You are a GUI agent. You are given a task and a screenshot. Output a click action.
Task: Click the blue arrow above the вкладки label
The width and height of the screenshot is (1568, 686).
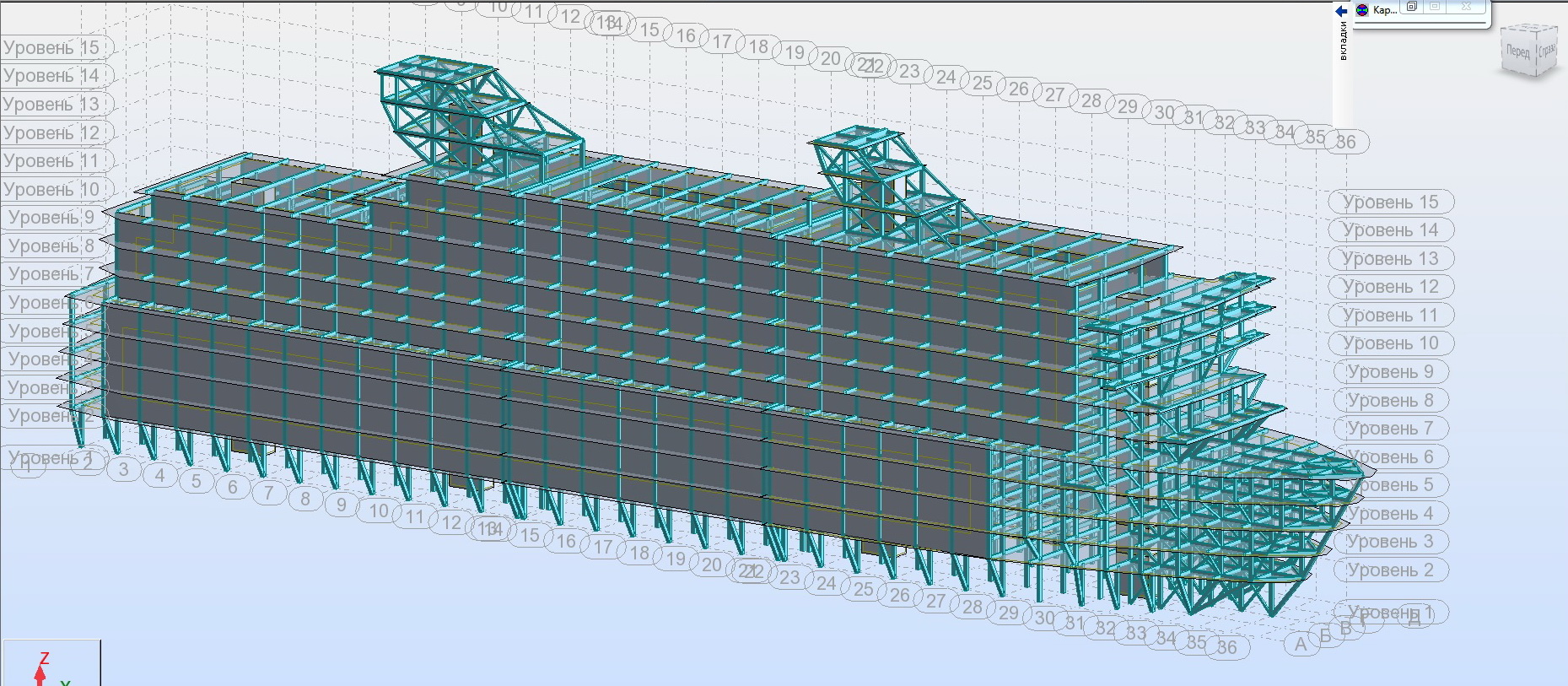pyautogui.click(x=1341, y=11)
